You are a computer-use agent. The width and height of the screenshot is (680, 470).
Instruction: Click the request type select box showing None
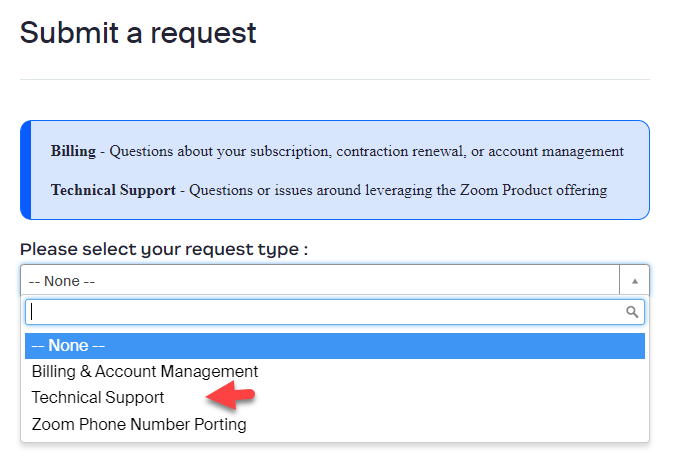coord(320,281)
